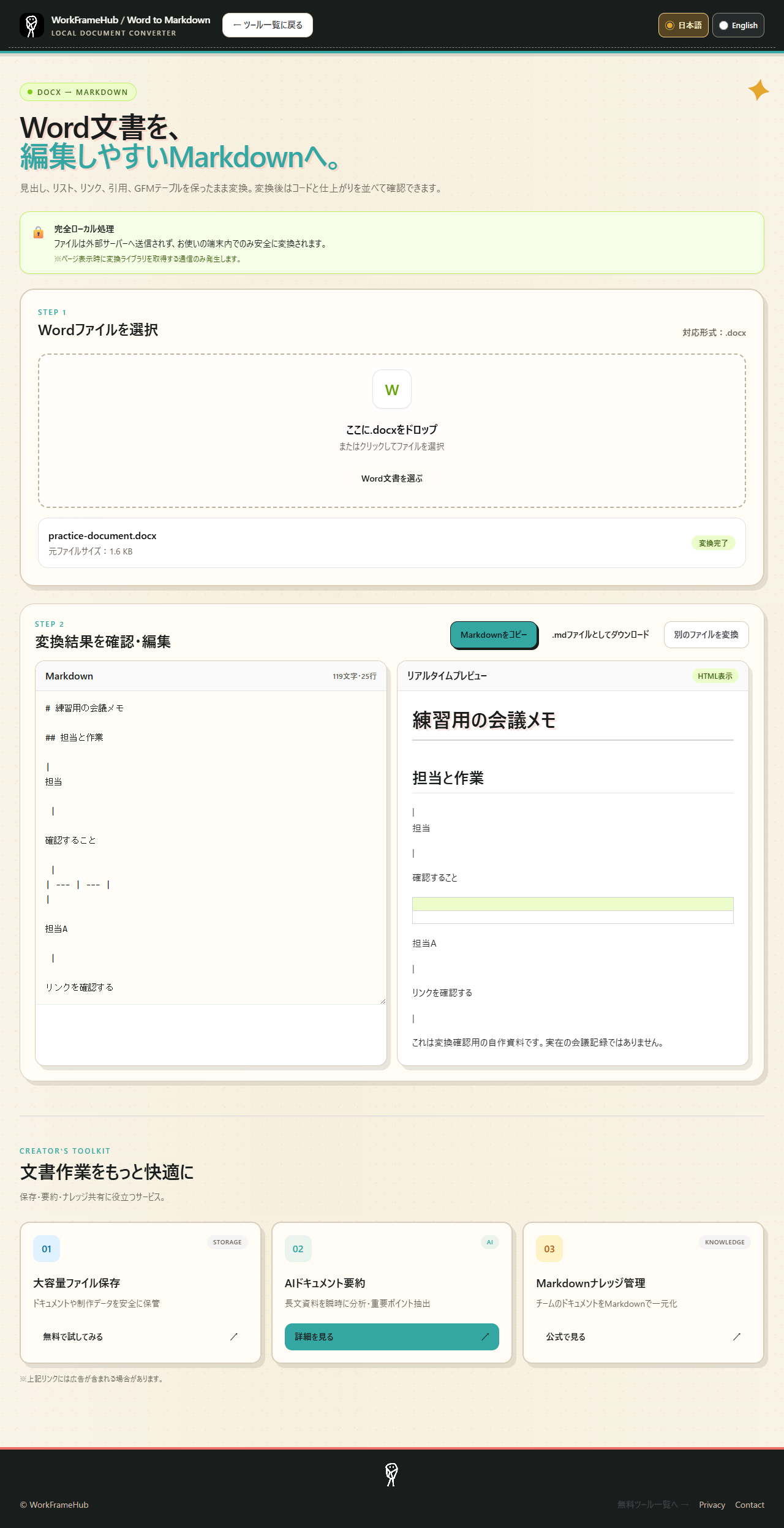This screenshot has width=784, height=1528.
Task: Click the 03 badge on Markdownナレッジ管理 card
Action: (x=549, y=1249)
